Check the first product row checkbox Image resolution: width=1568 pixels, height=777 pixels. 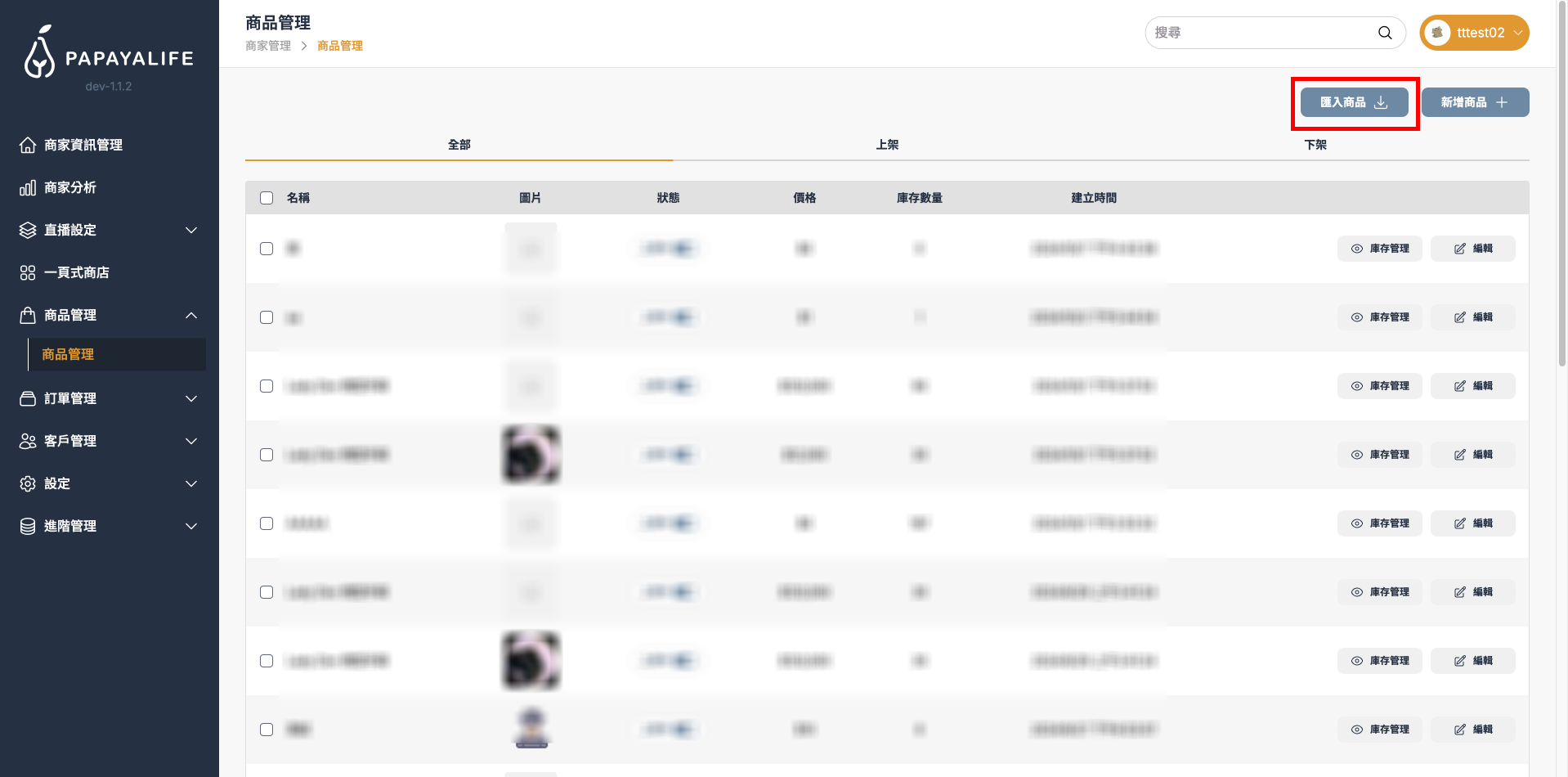pyautogui.click(x=267, y=249)
